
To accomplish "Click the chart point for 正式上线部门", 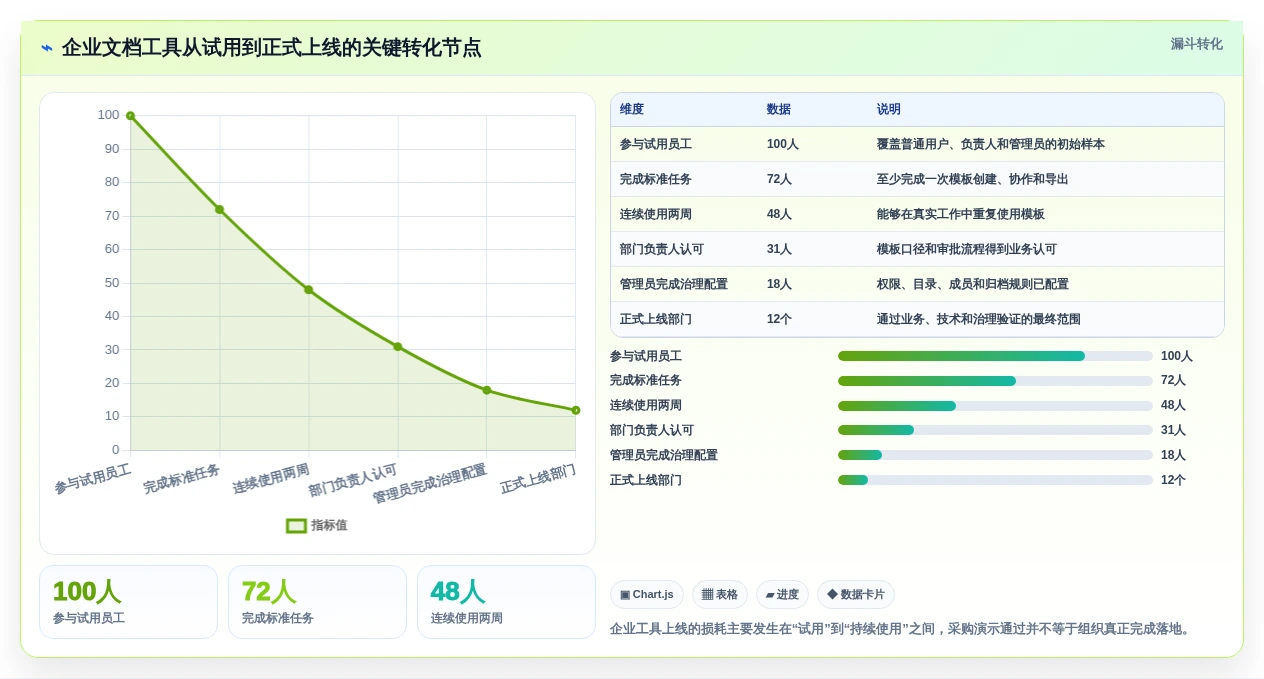I will click(576, 410).
